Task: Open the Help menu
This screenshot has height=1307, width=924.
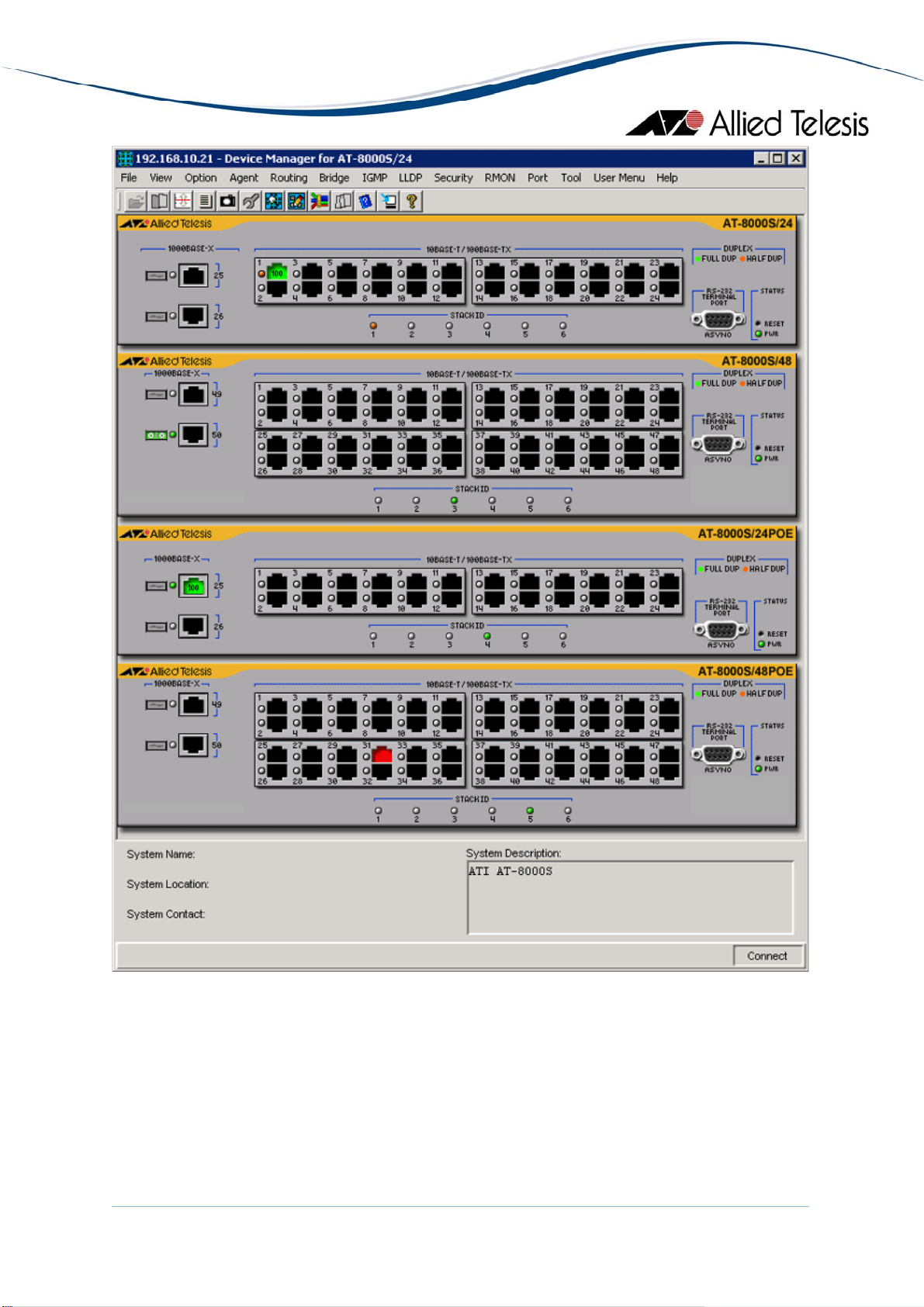Action: tap(667, 178)
